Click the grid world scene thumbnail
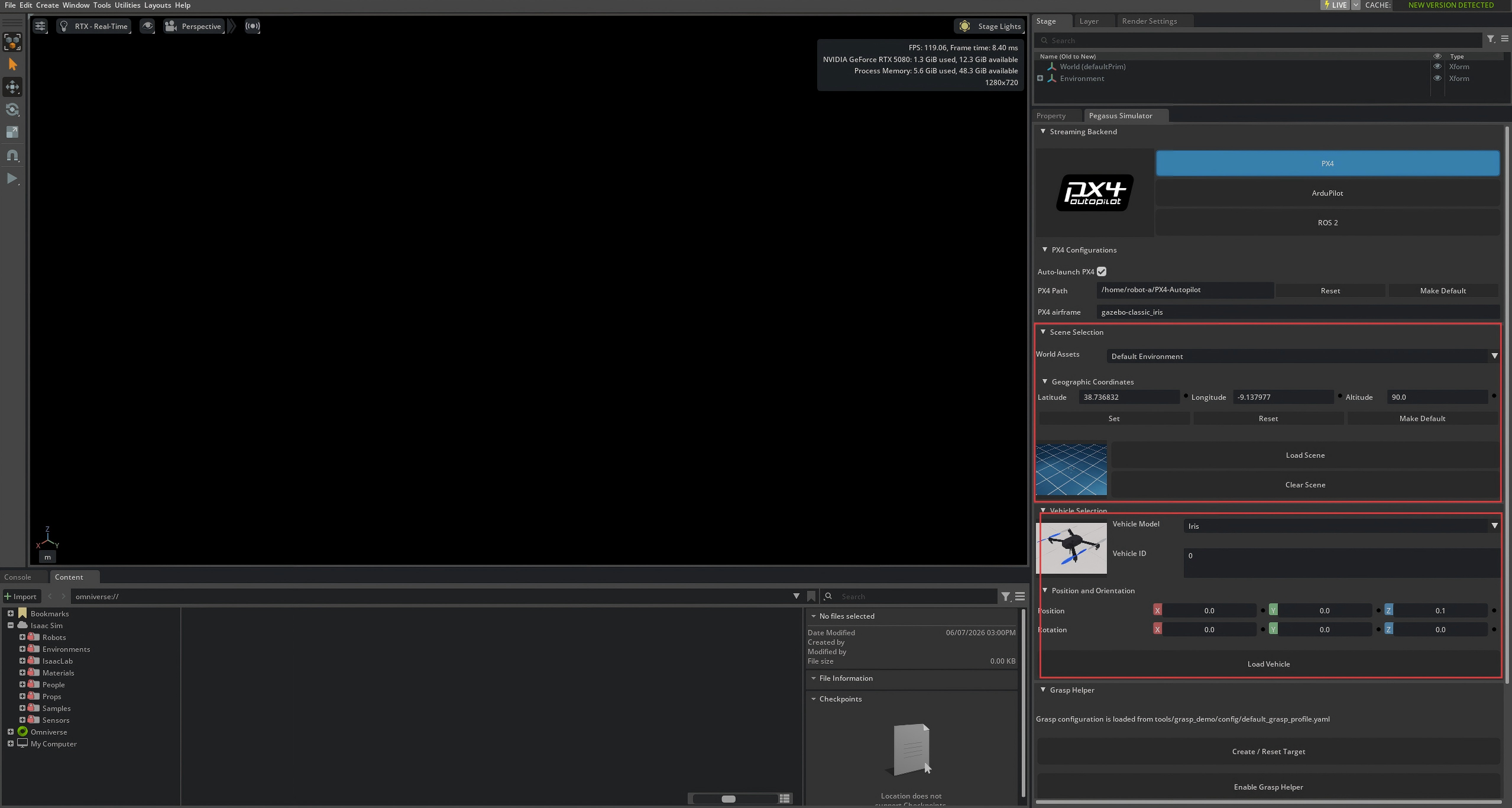This screenshot has width=1512, height=808. click(1071, 469)
